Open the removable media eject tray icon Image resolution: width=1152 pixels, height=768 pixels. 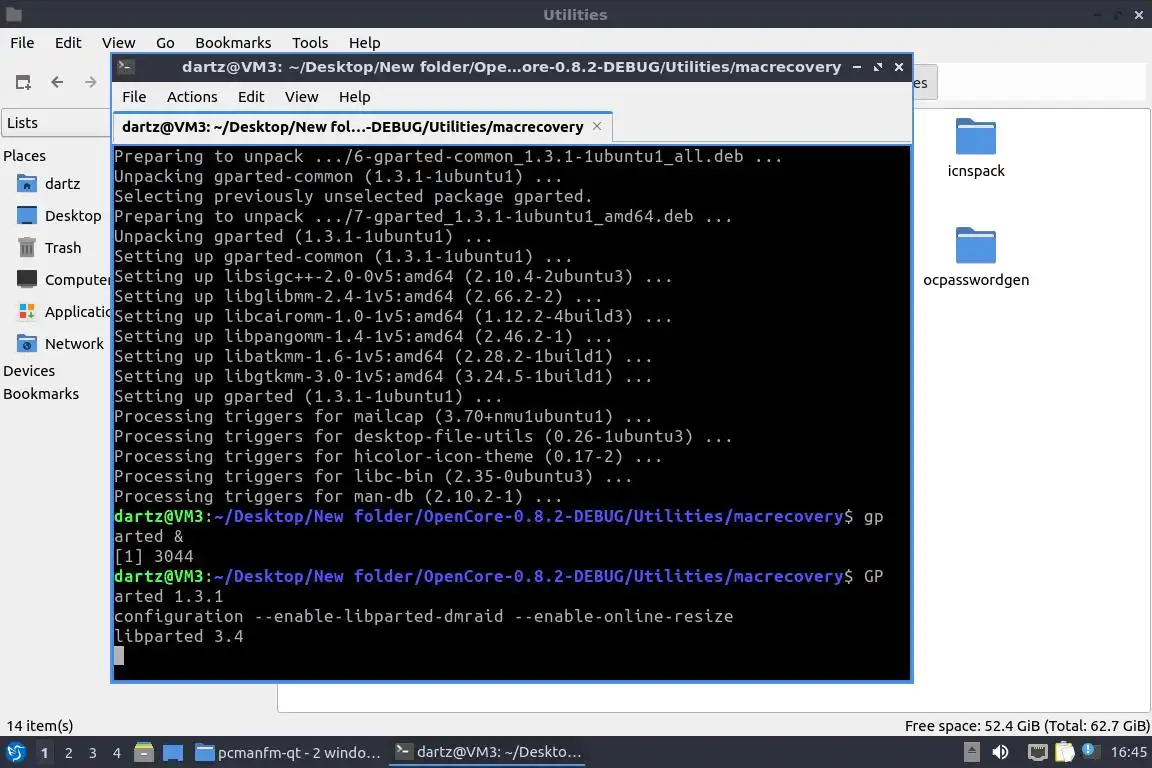(971, 752)
